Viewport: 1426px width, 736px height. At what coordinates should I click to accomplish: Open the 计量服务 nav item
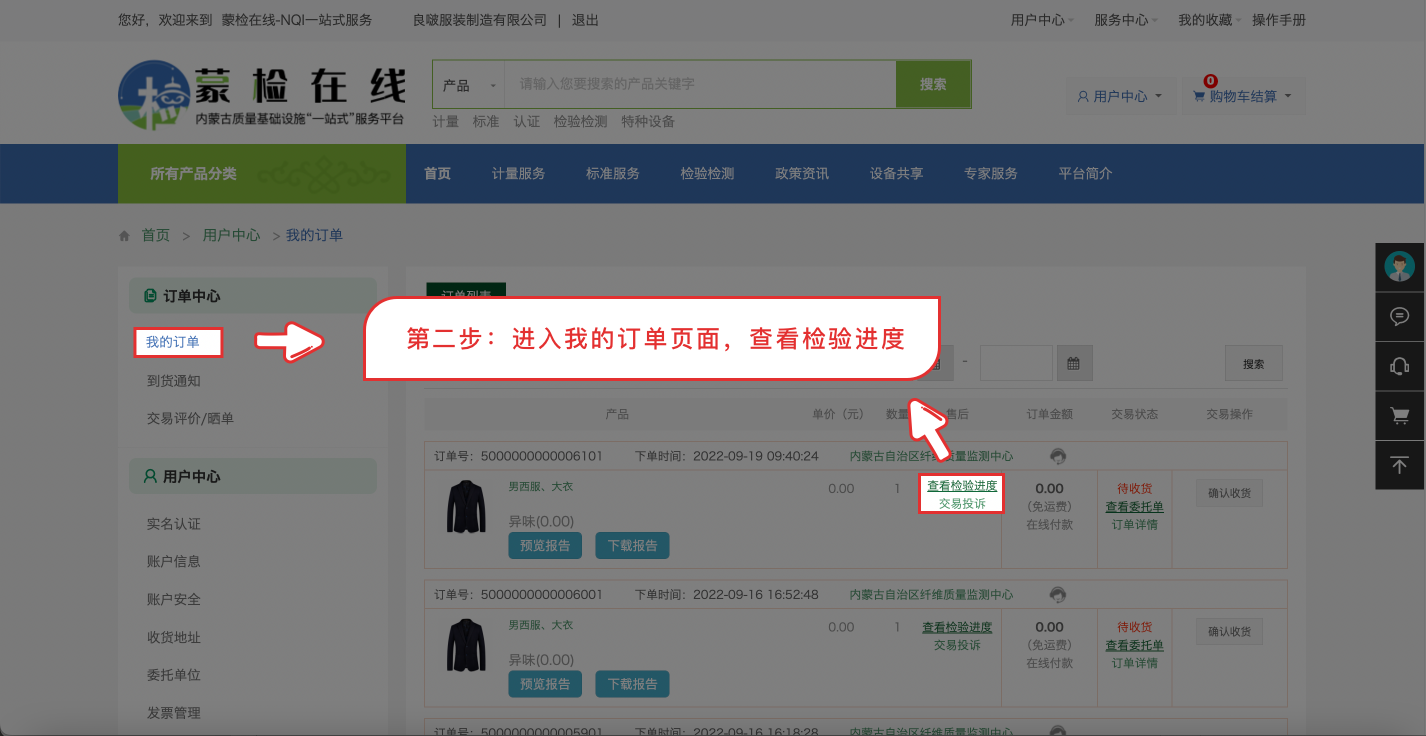coord(518,174)
